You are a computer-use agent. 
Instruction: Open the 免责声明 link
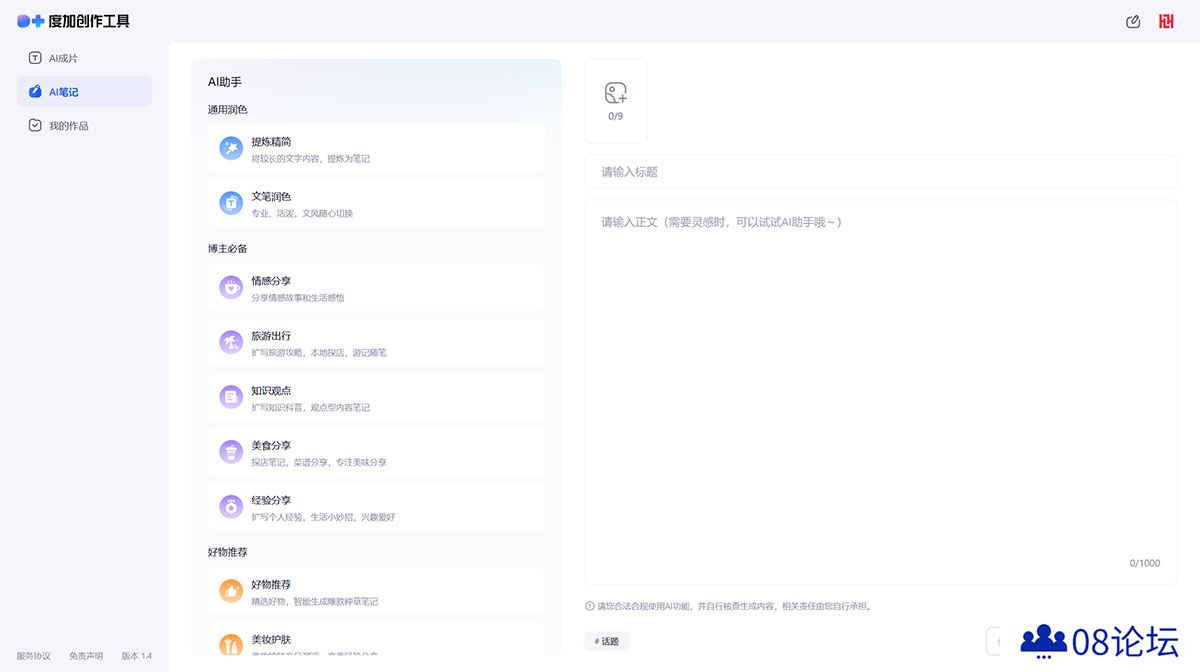click(x=86, y=656)
